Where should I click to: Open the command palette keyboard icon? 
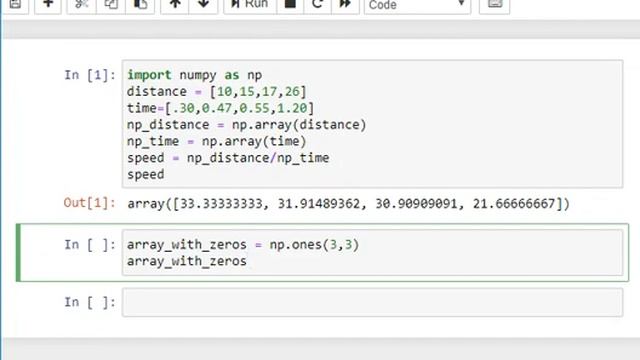pyautogui.click(x=494, y=5)
